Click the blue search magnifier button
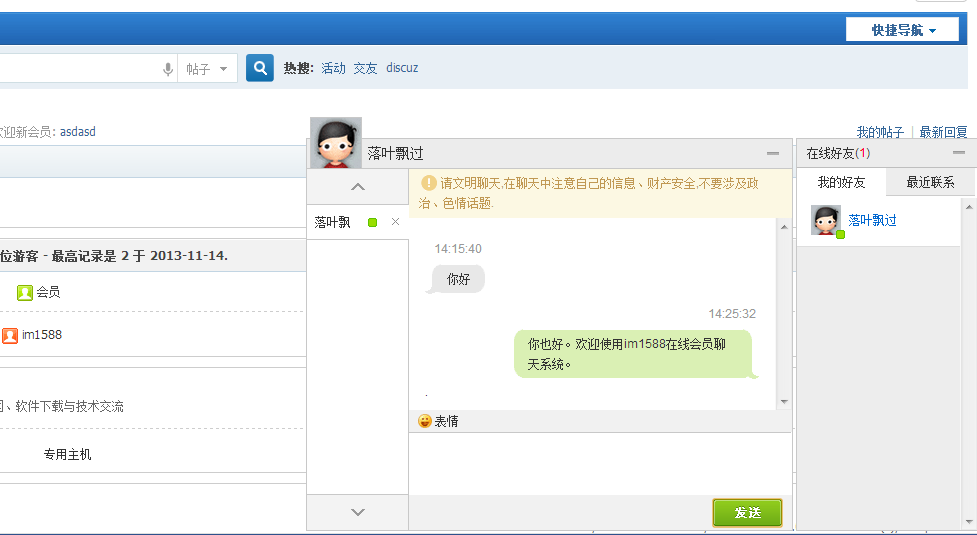977x535 pixels. click(260, 68)
